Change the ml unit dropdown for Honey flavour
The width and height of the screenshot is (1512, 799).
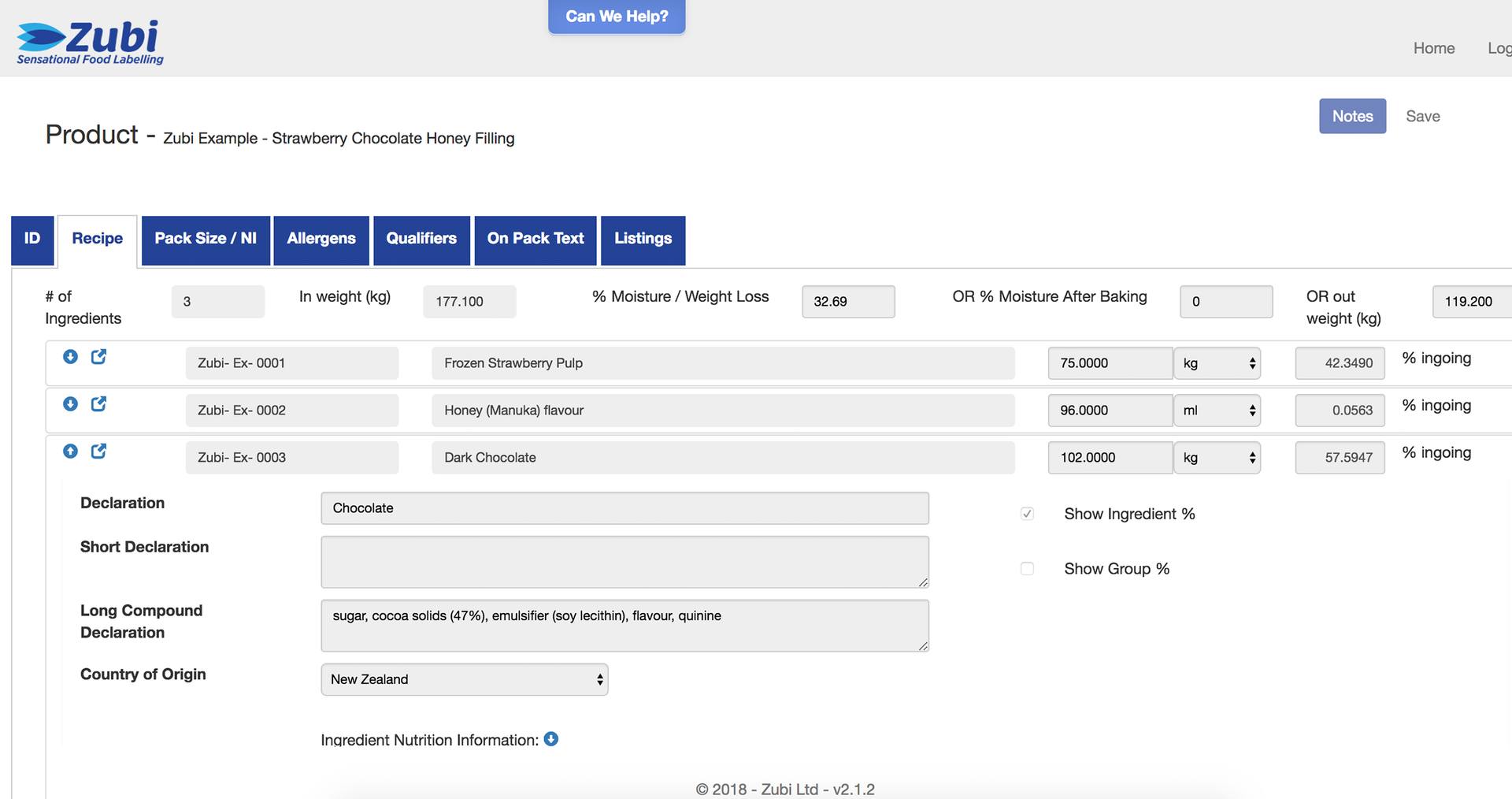click(x=1217, y=411)
